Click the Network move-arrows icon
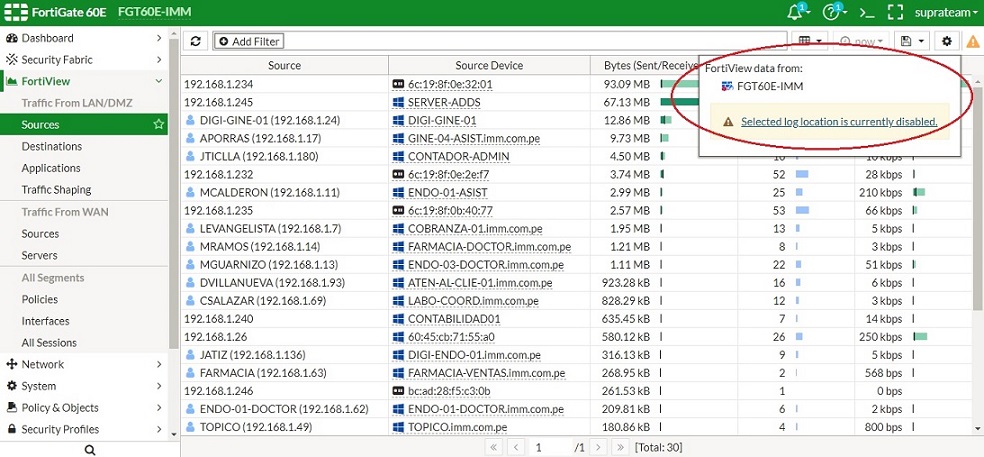 tap(11, 364)
